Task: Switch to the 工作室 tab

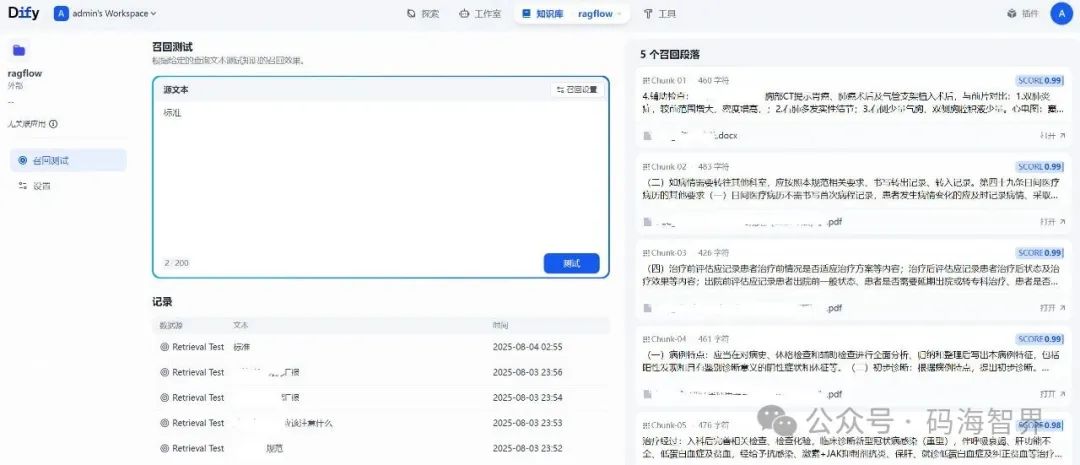Action: click(x=480, y=14)
